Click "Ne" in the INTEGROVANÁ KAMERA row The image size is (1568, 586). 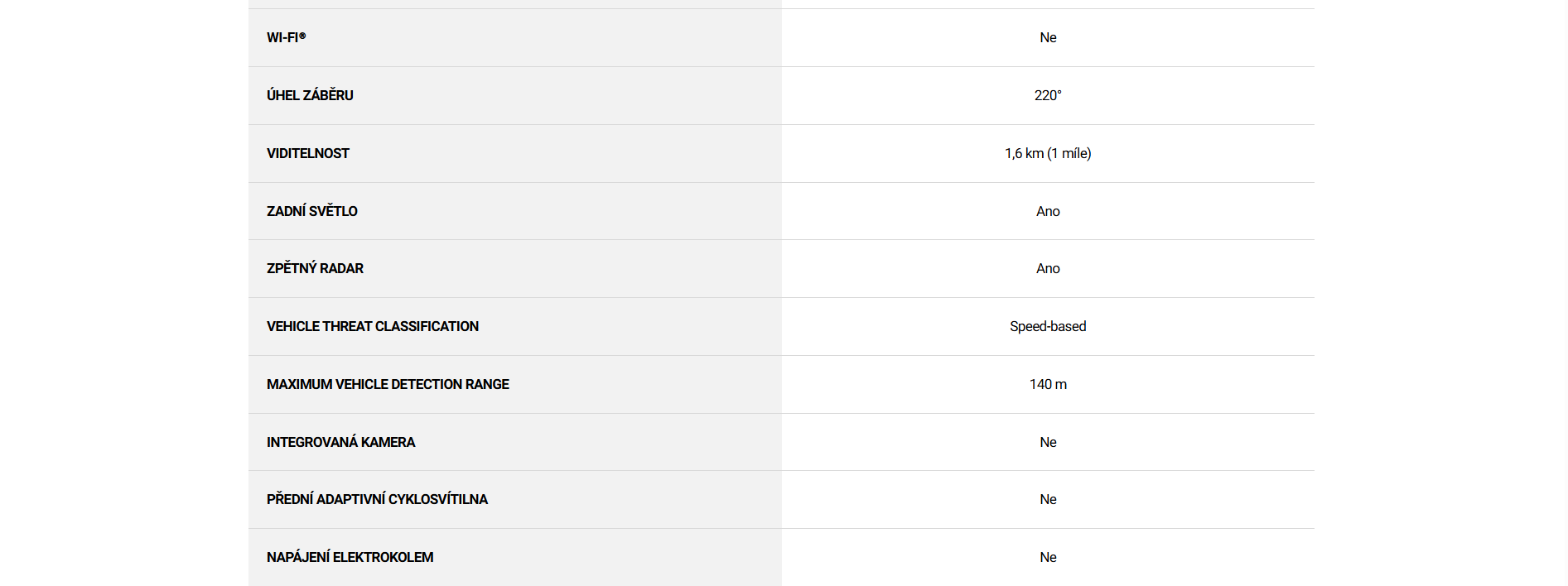[1048, 442]
